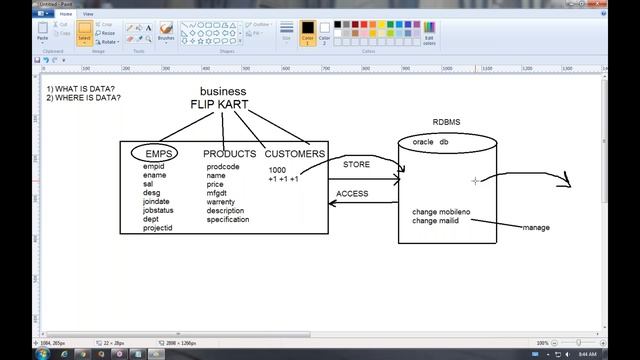This screenshot has height=360, width=640.
Task: Click Save in the quick access toolbar
Action: pos(37,60)
